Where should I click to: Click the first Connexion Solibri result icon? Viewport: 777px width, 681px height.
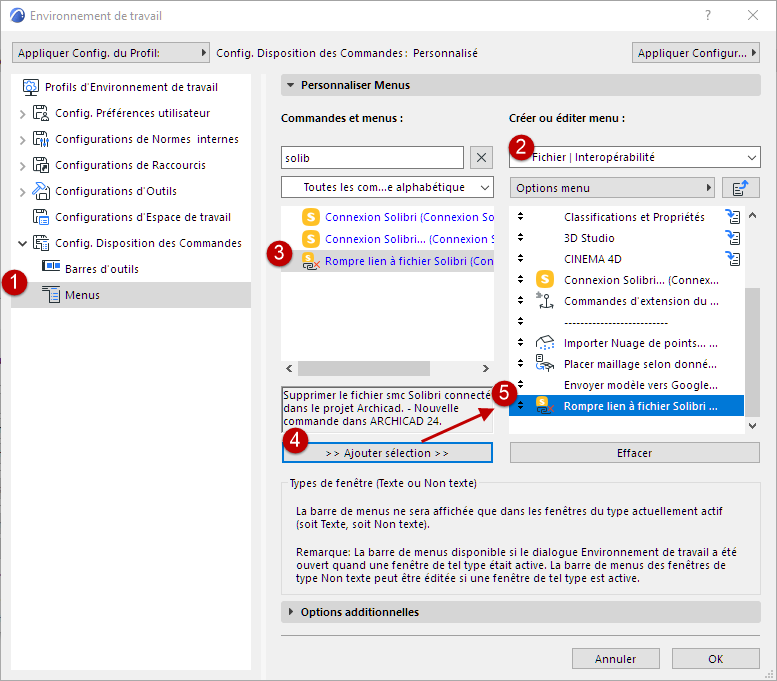click(x=311, y=217)
